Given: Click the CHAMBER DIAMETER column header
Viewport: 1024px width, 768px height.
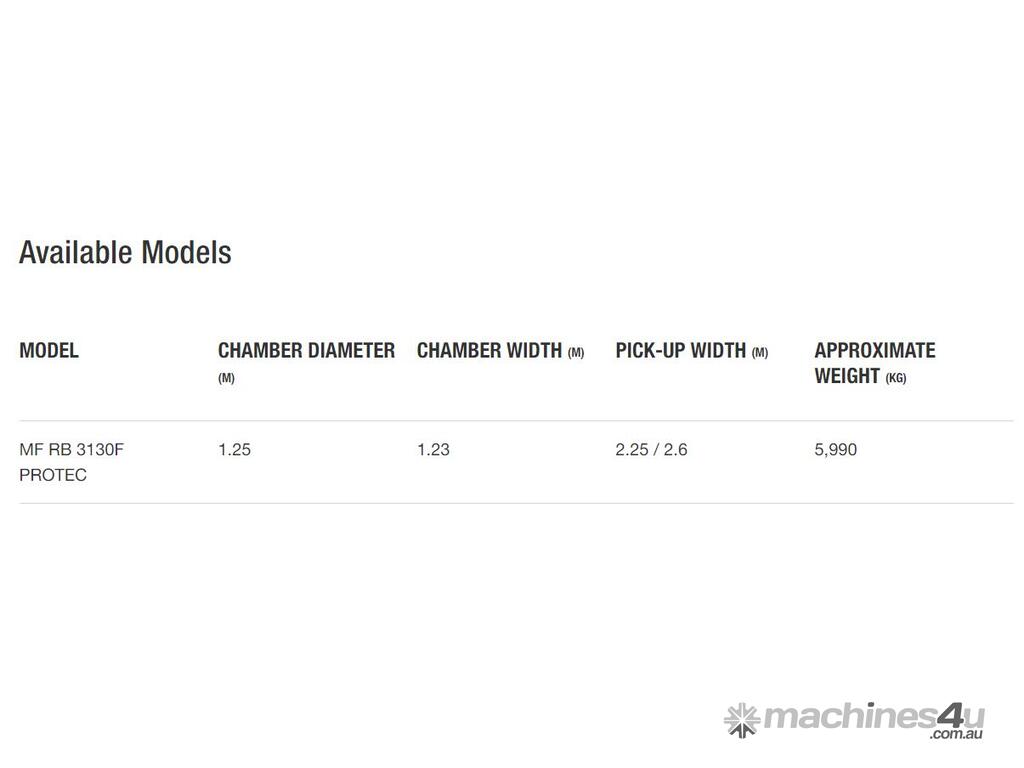Looking at the screenshot, I should click(306, 350).
